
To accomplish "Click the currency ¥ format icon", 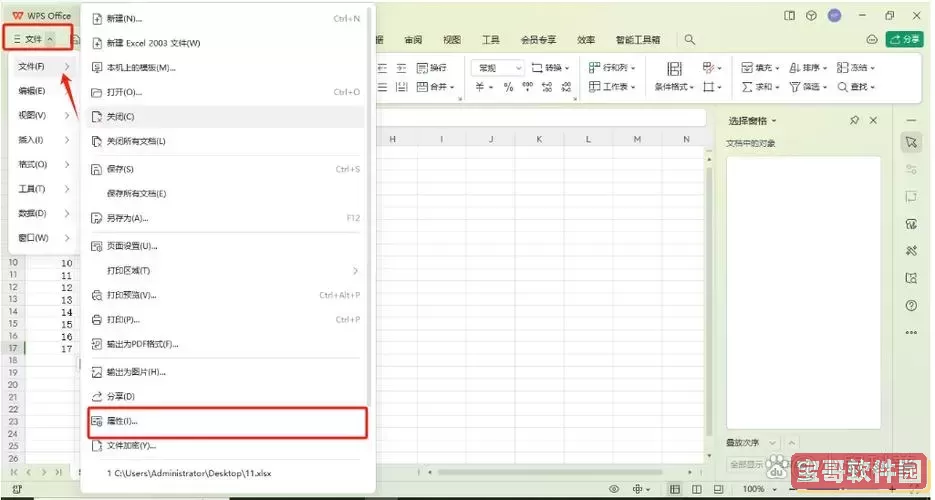I will pyautogui.click(x=480, y=87).
